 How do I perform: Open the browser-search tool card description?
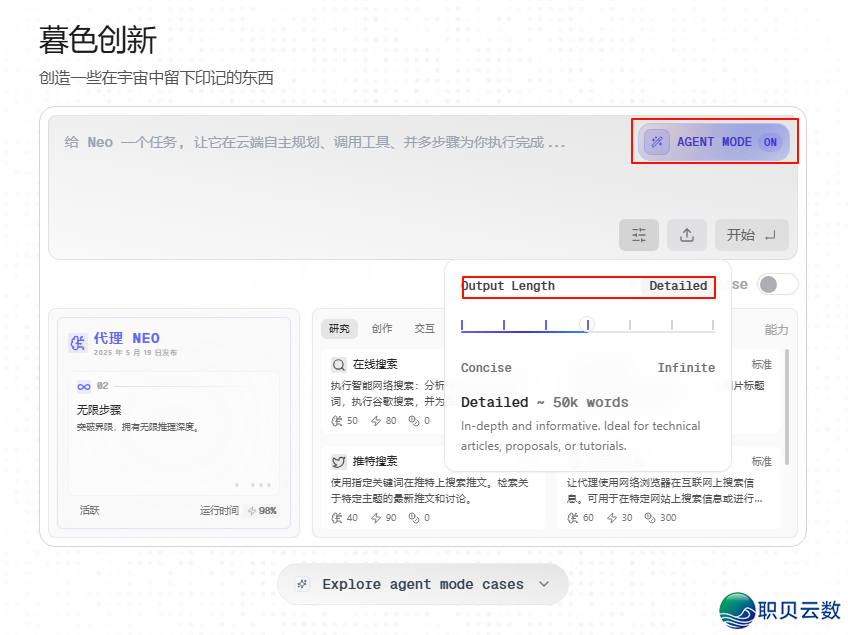(665, 490)
